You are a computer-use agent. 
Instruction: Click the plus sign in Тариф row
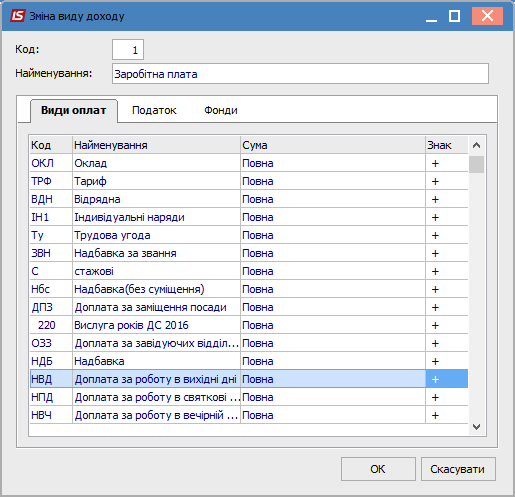click(435, 181)
